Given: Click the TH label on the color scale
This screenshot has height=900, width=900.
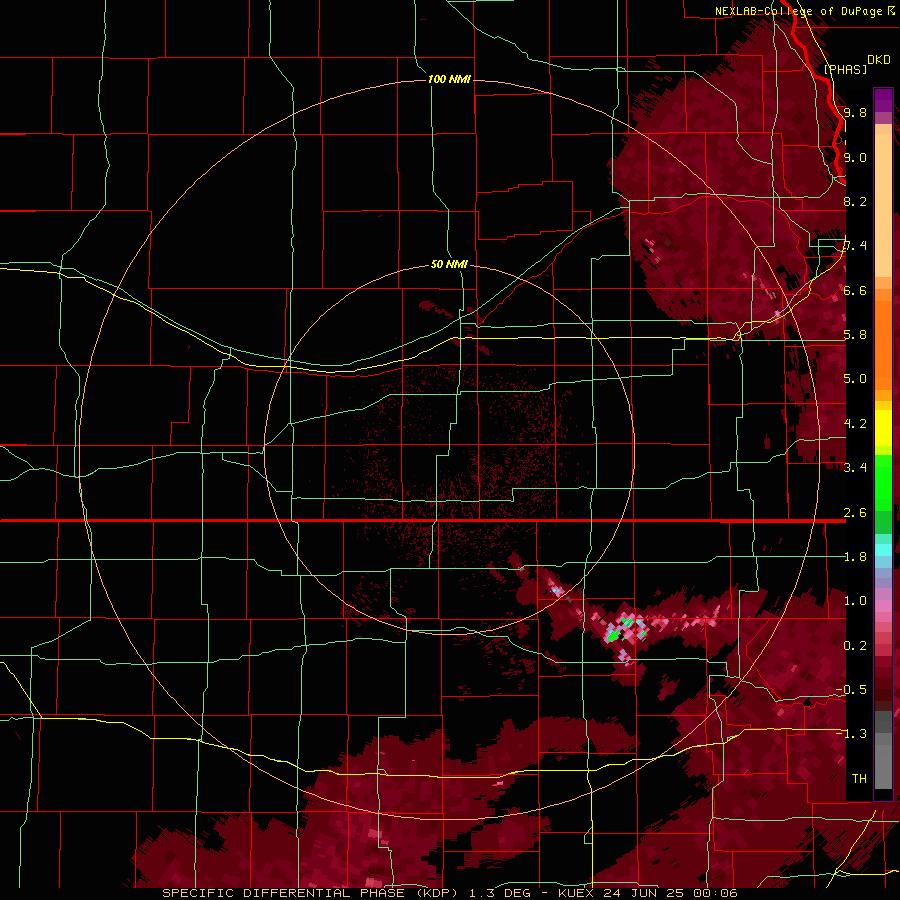Looking at the screenshot, I should click(x=859, y=778).
